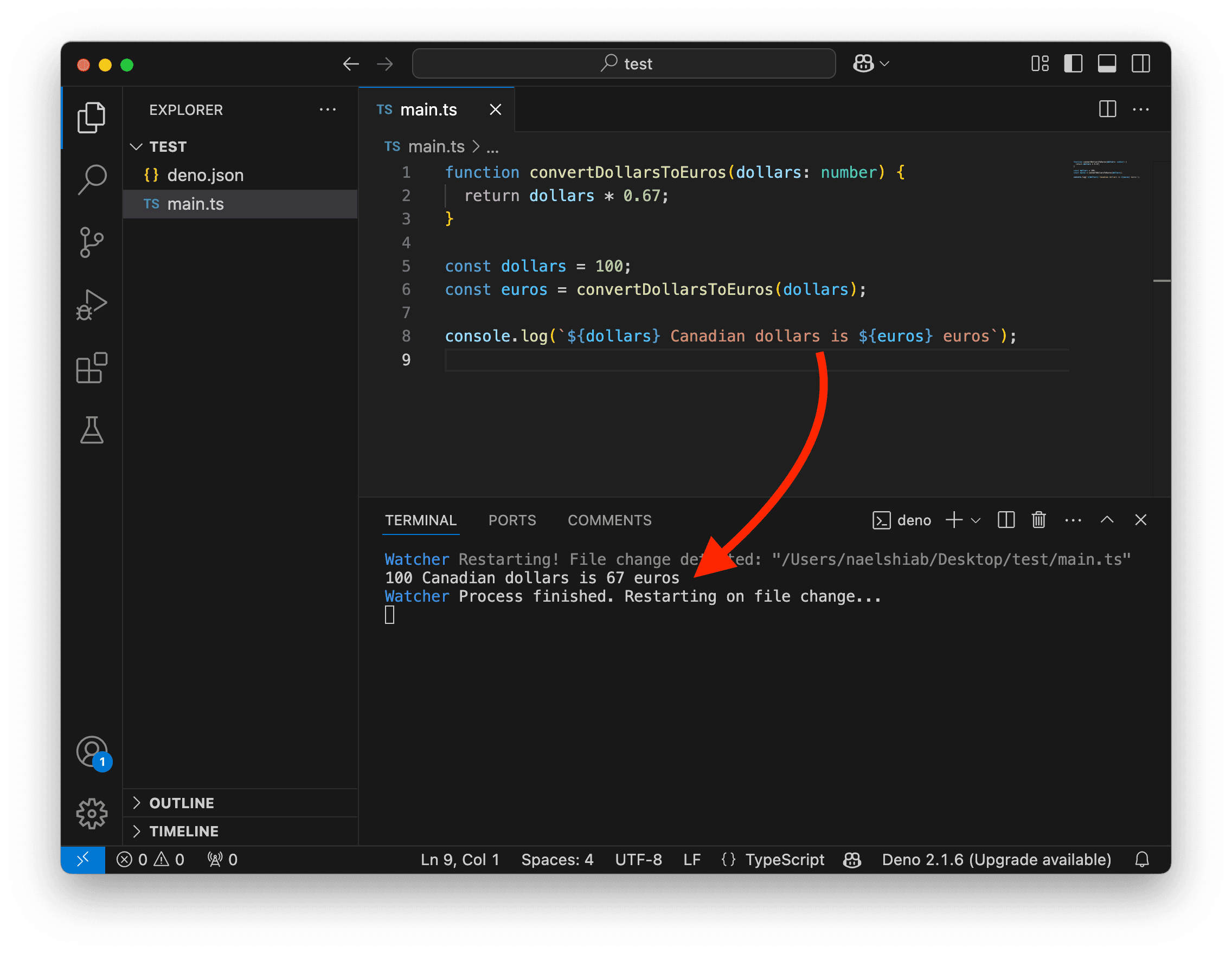Image resolution: width=1232 pixels, height=954 pixels.
Task: Open the Copilot menu in title bar
Action: pyautogui.click(x=870, y=64)
